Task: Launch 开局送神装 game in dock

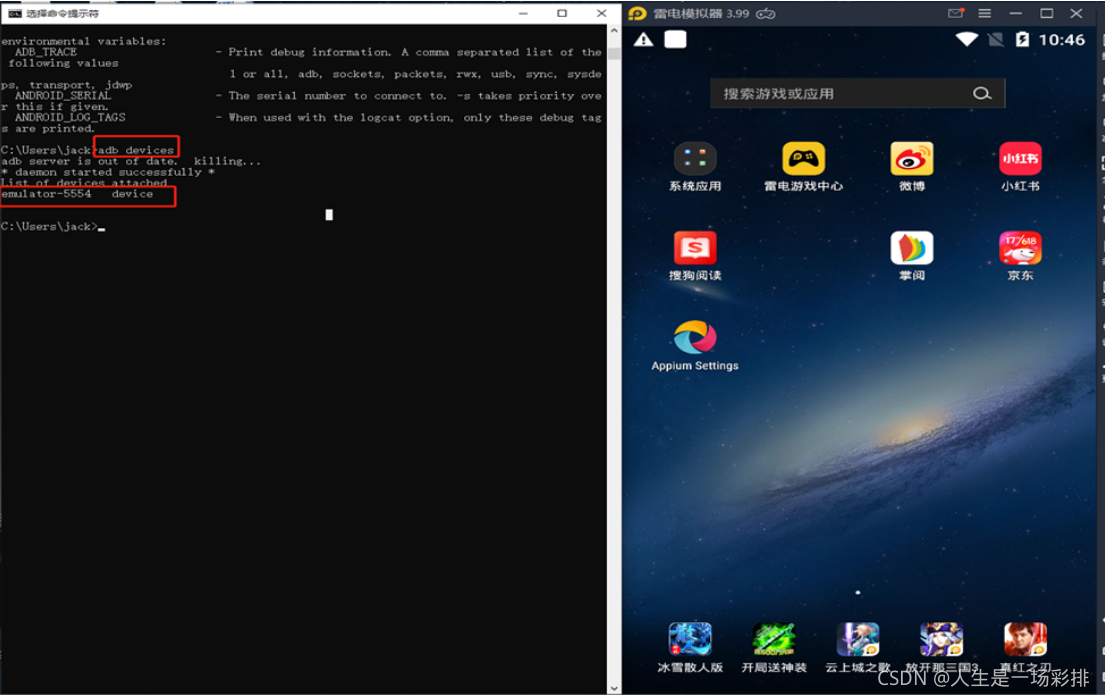Action: pyautogui.click(x=774, y=640)
